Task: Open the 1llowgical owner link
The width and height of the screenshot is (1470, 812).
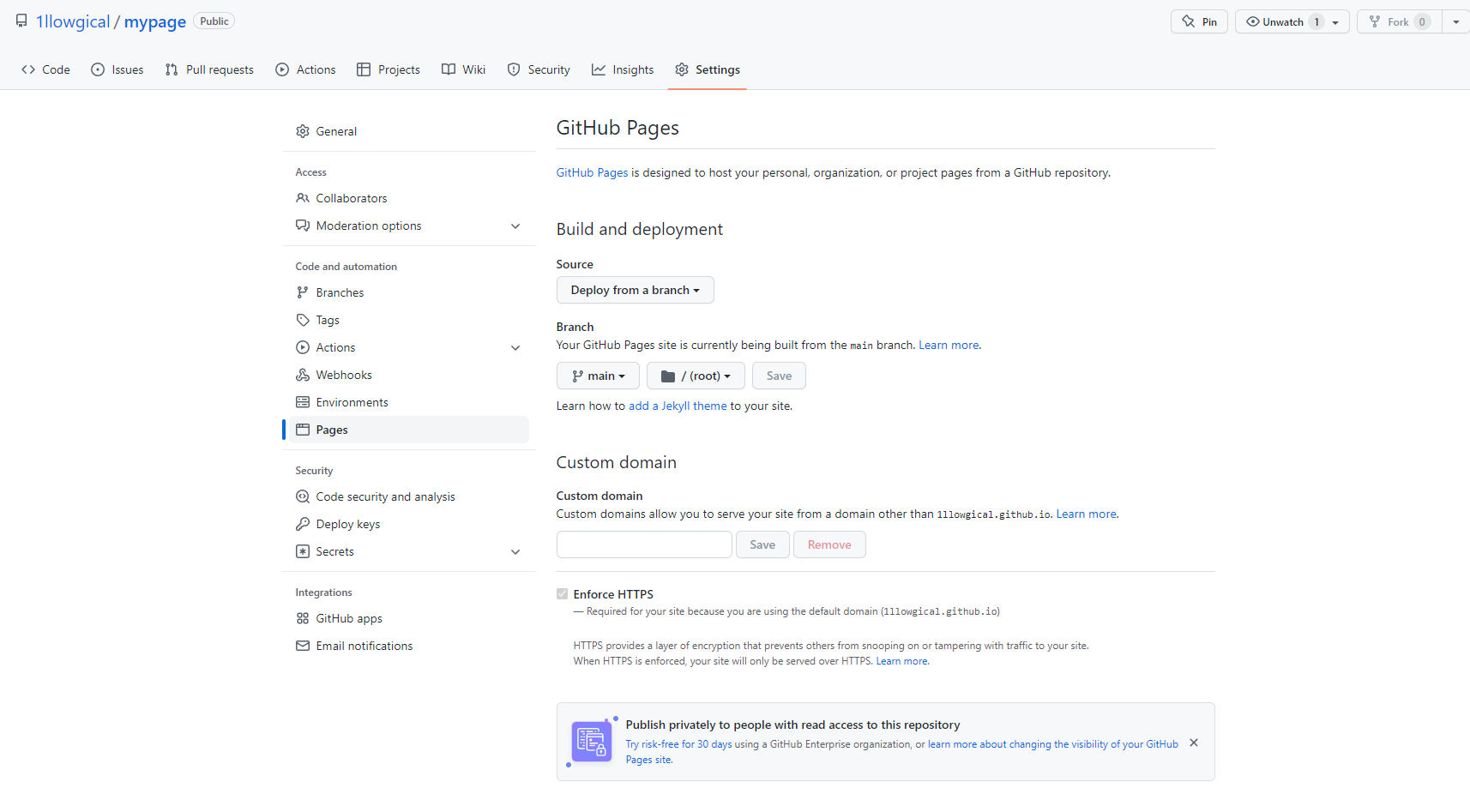Action: click(73, 21)
